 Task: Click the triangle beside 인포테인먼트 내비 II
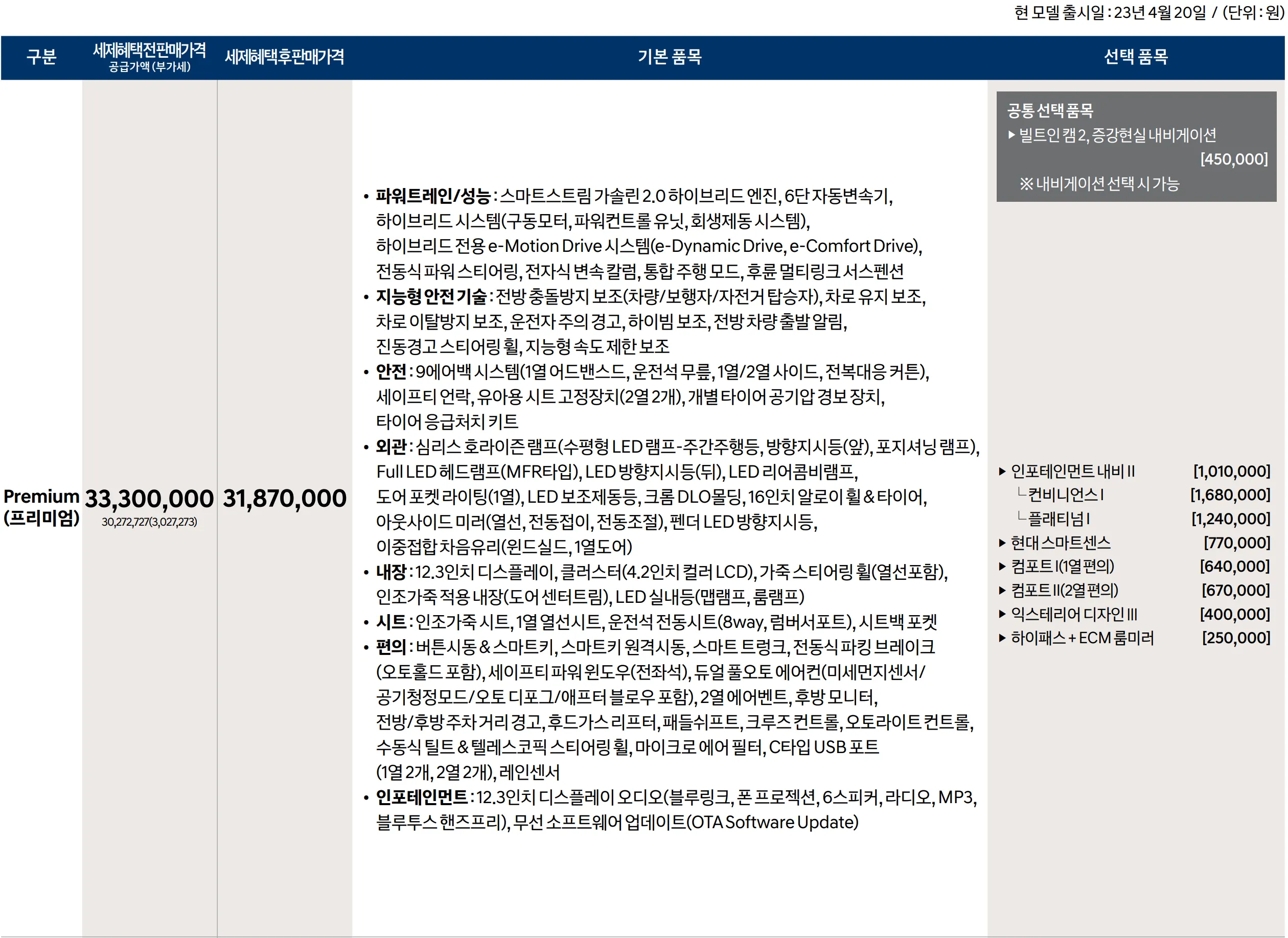1002,471
